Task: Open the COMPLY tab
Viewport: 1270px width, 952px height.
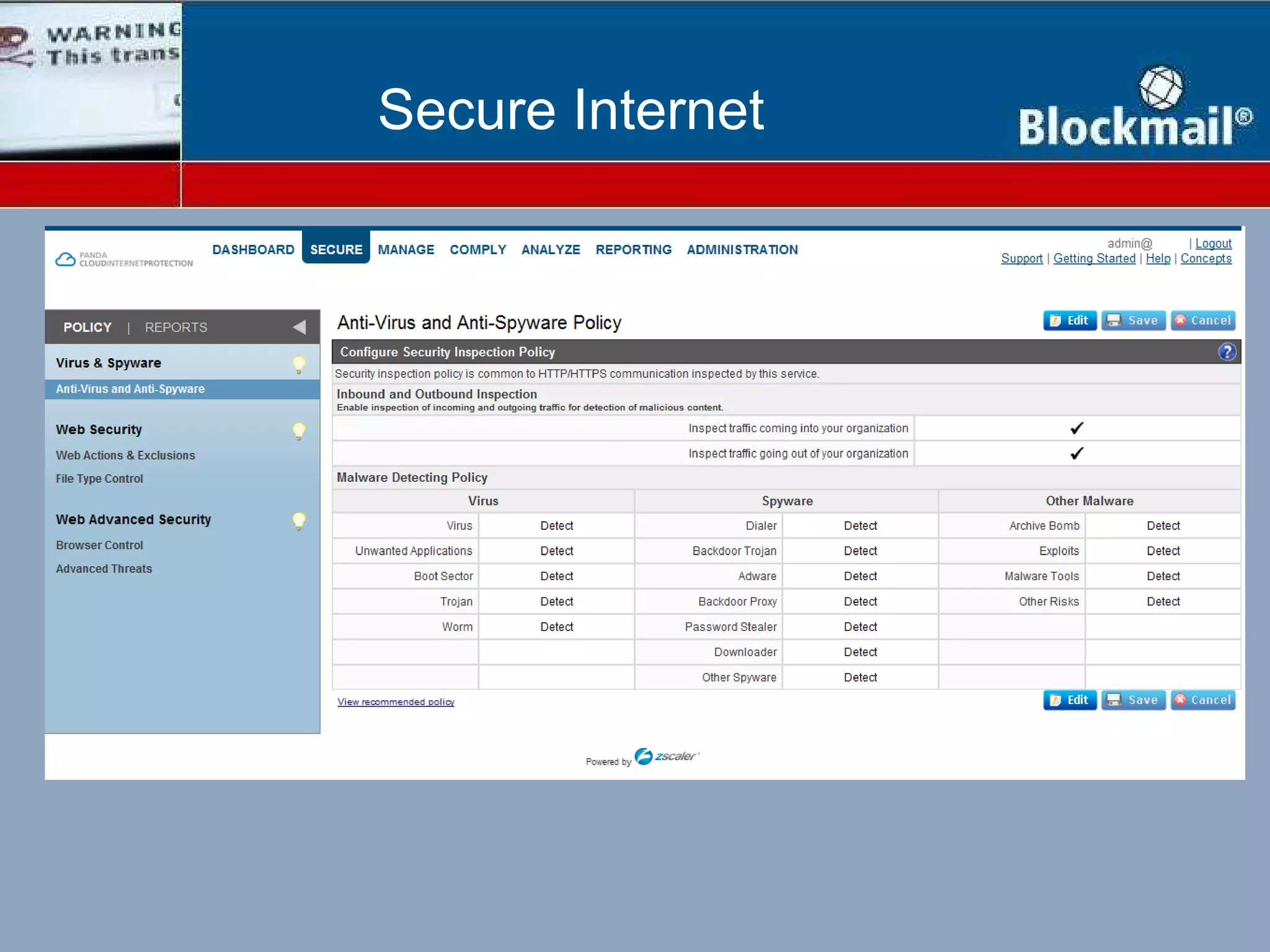Action: pyautogui.click(x=478, y=250)
